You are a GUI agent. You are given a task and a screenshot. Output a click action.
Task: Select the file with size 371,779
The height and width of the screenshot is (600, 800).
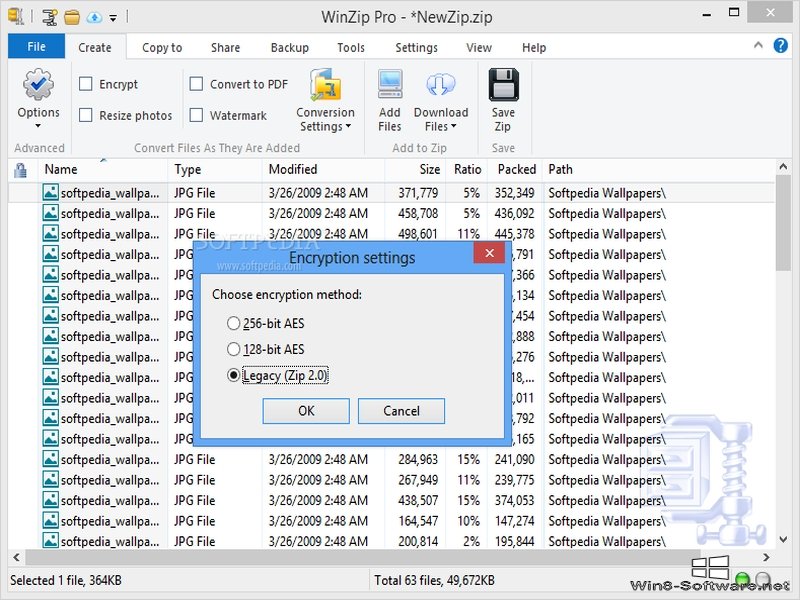click(x=391, y=192)
